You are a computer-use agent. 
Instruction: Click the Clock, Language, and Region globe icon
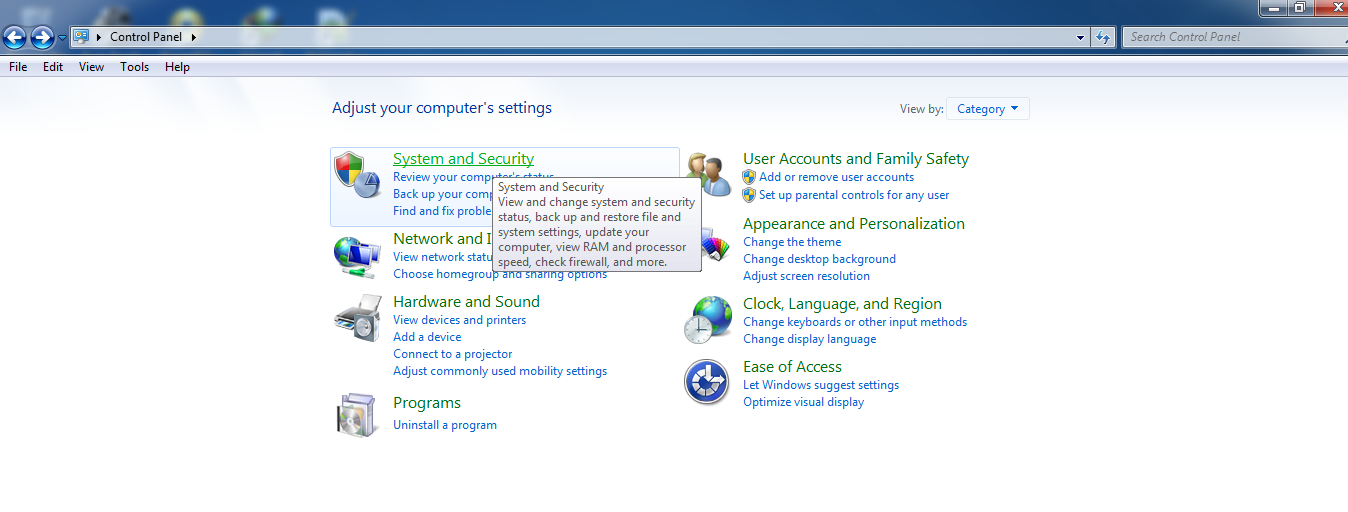(708, 320)
